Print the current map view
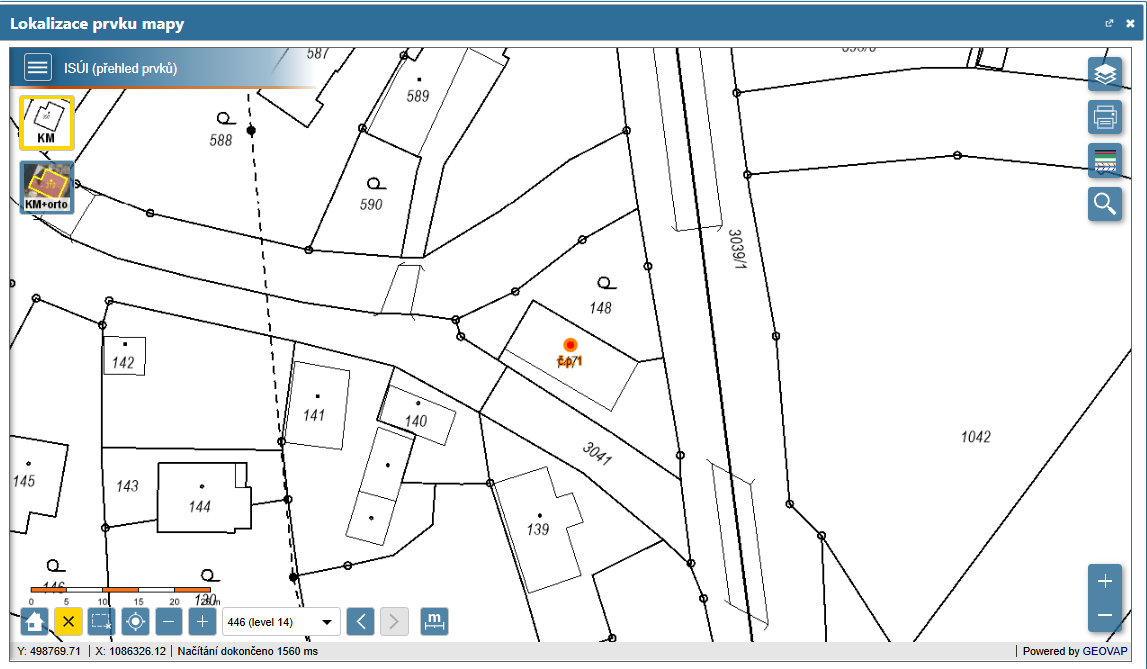 (x=1105, y=117)
